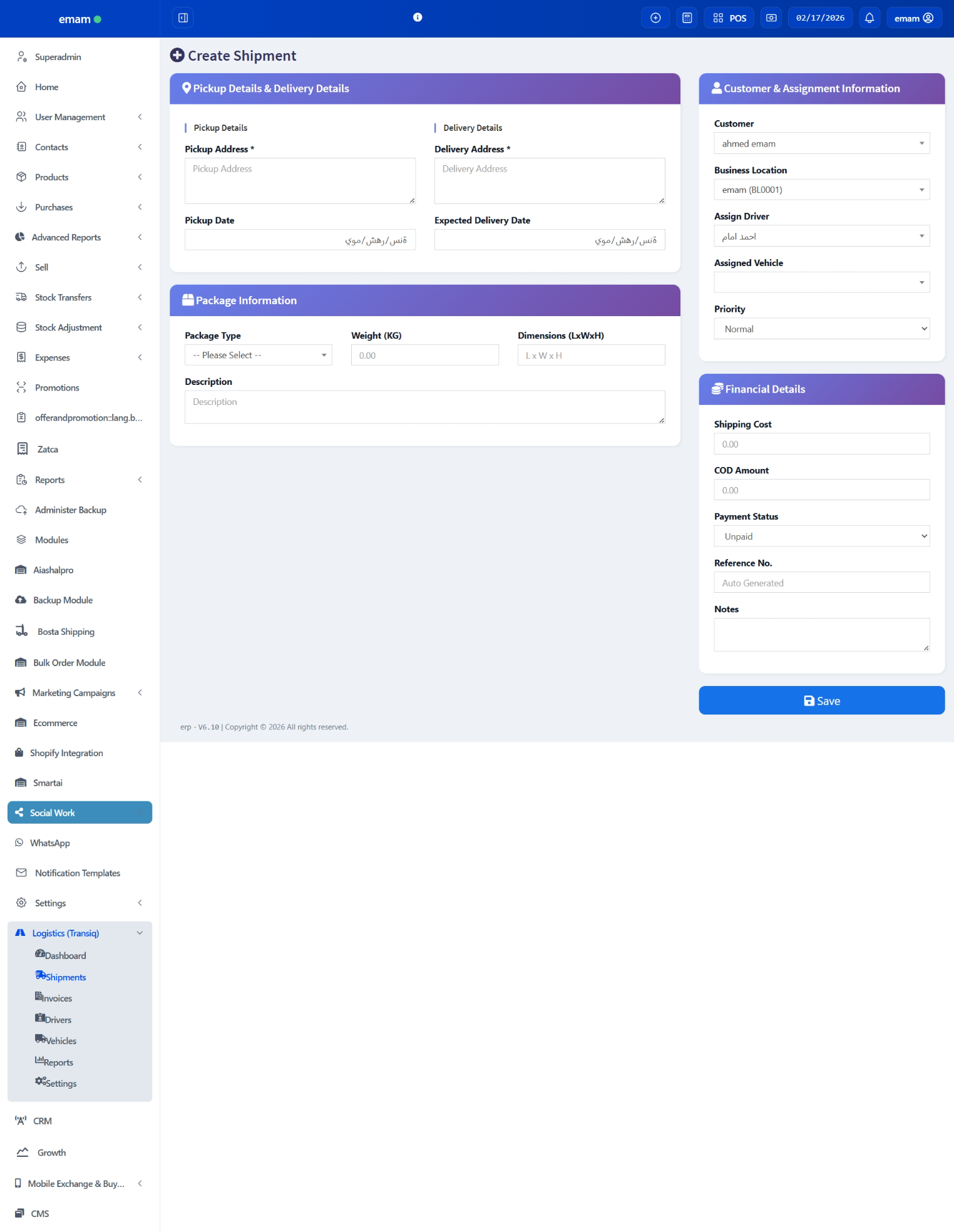This screenshot has height=1232, width=954.
Task: Click the plus circle icon in header
Action: pos(655,18)
